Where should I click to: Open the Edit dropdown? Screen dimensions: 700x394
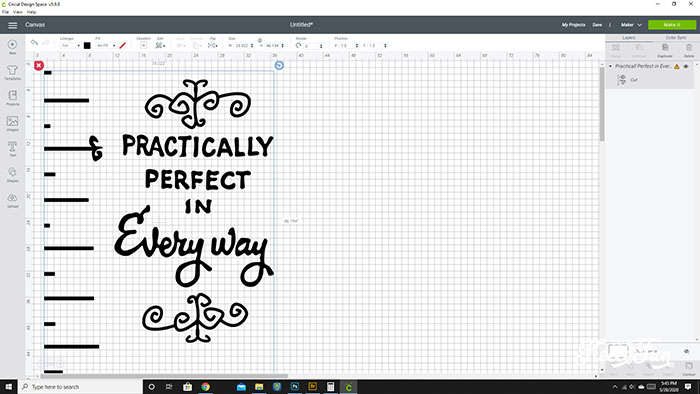point(160,46)
